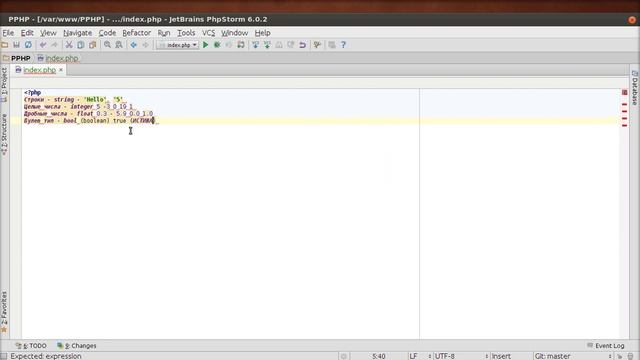Image resolution: width=640 pixels, height=360 pixels.
Task: Open the Event Log panel
Action: [x=606, y=346]
